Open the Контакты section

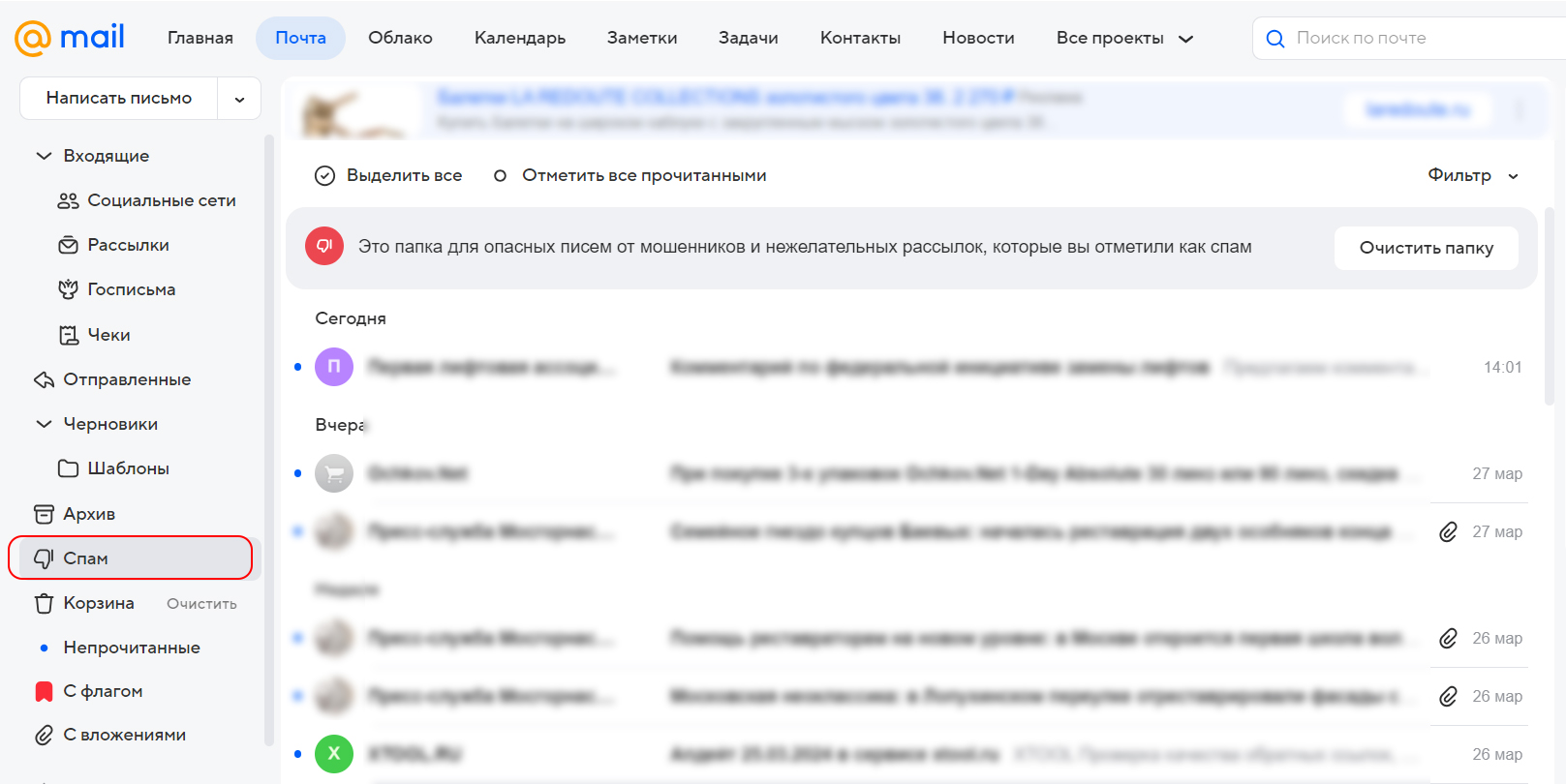(x=860, y=38)
